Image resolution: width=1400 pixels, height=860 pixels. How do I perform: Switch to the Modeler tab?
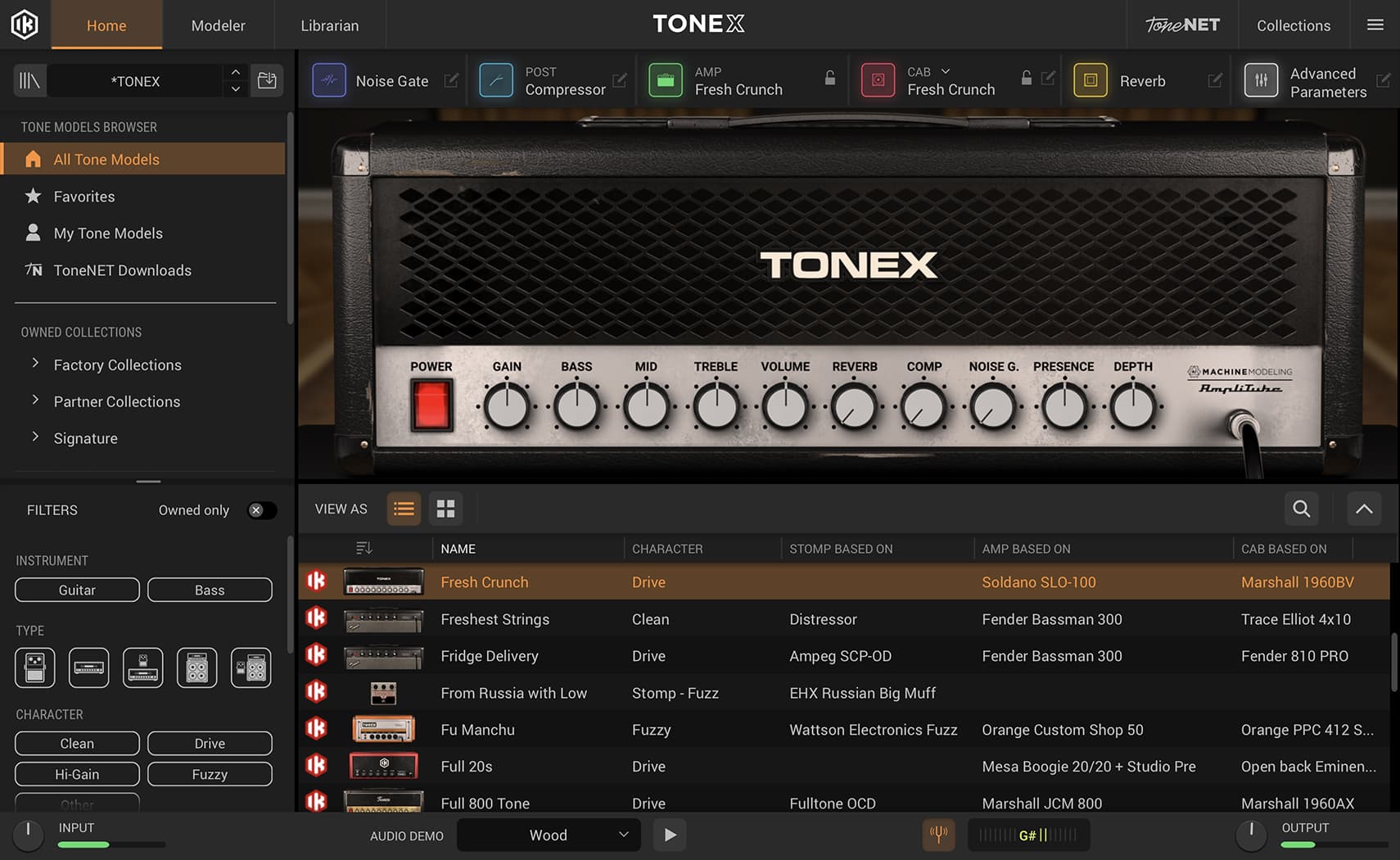(x=218, y=25)
